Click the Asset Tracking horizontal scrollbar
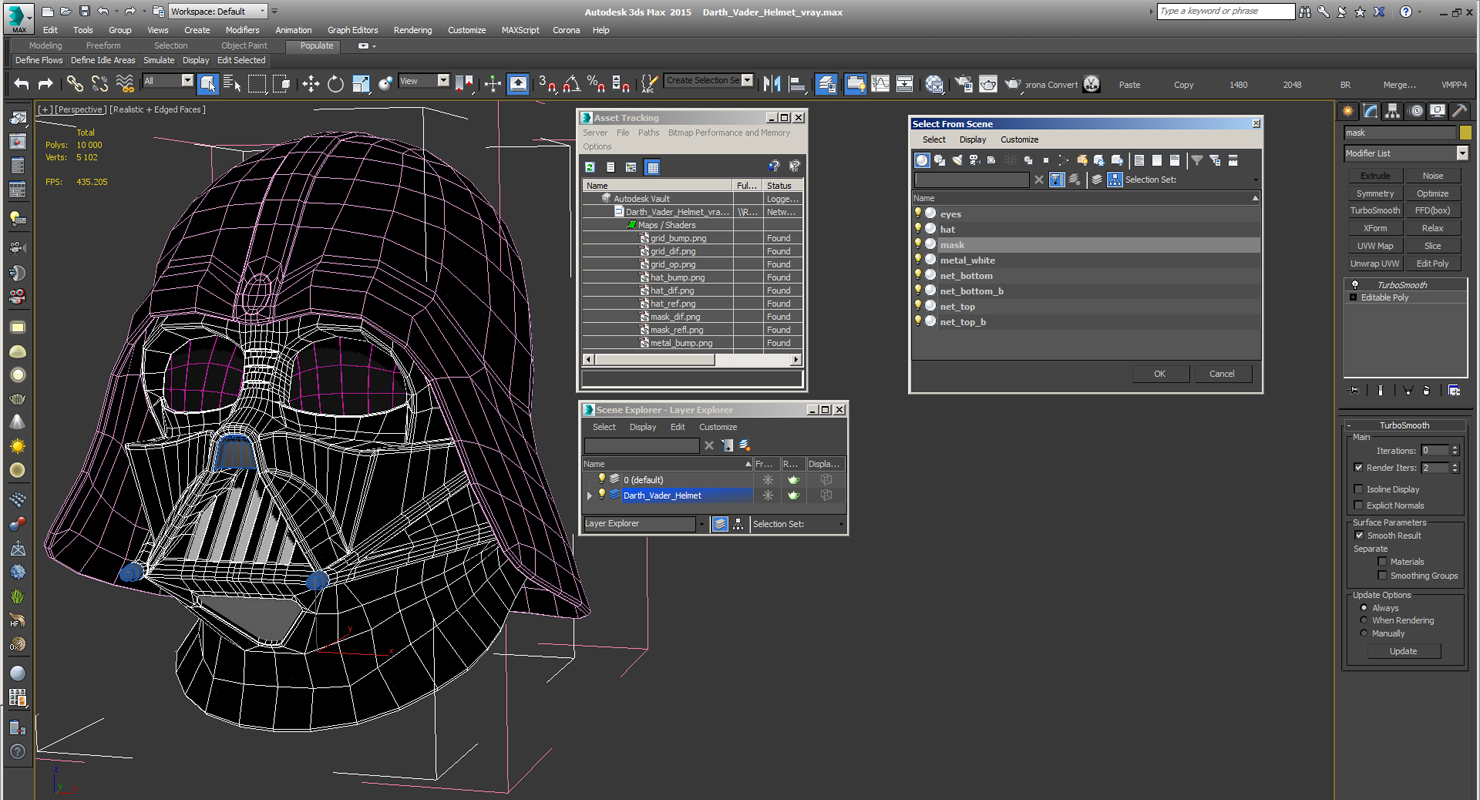1480x800 pixels. pos(692,359)
